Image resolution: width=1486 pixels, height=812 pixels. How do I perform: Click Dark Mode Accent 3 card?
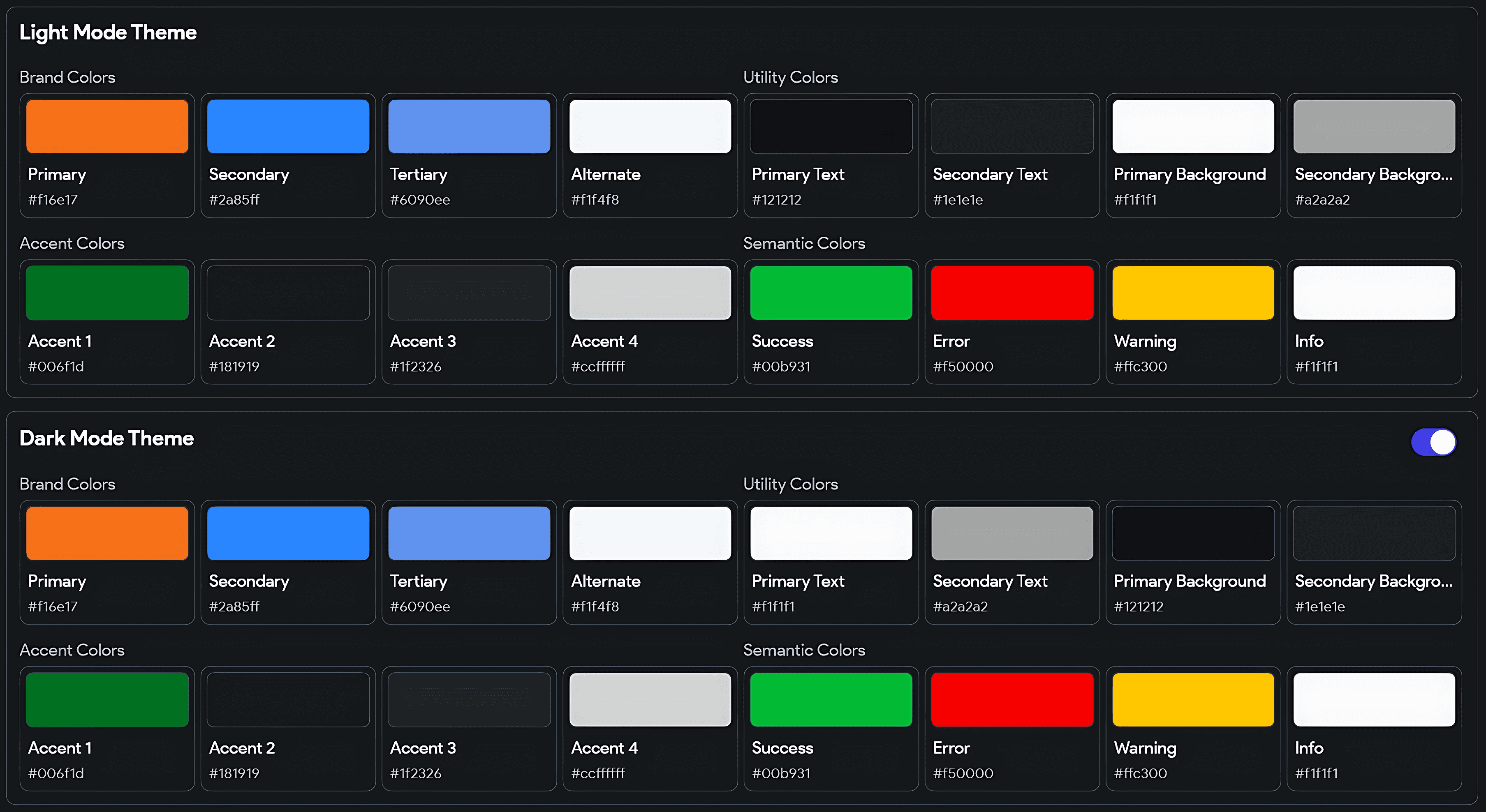coord(469,729)
